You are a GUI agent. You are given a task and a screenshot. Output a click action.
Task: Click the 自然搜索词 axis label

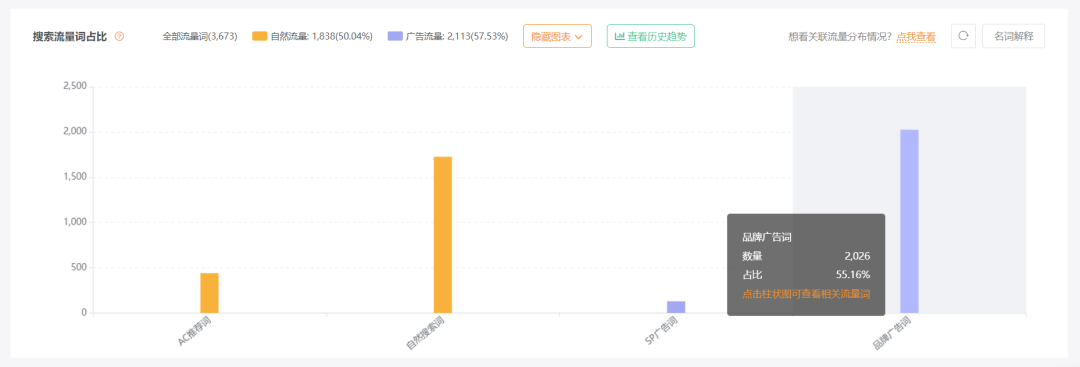(x=425, y=334)
